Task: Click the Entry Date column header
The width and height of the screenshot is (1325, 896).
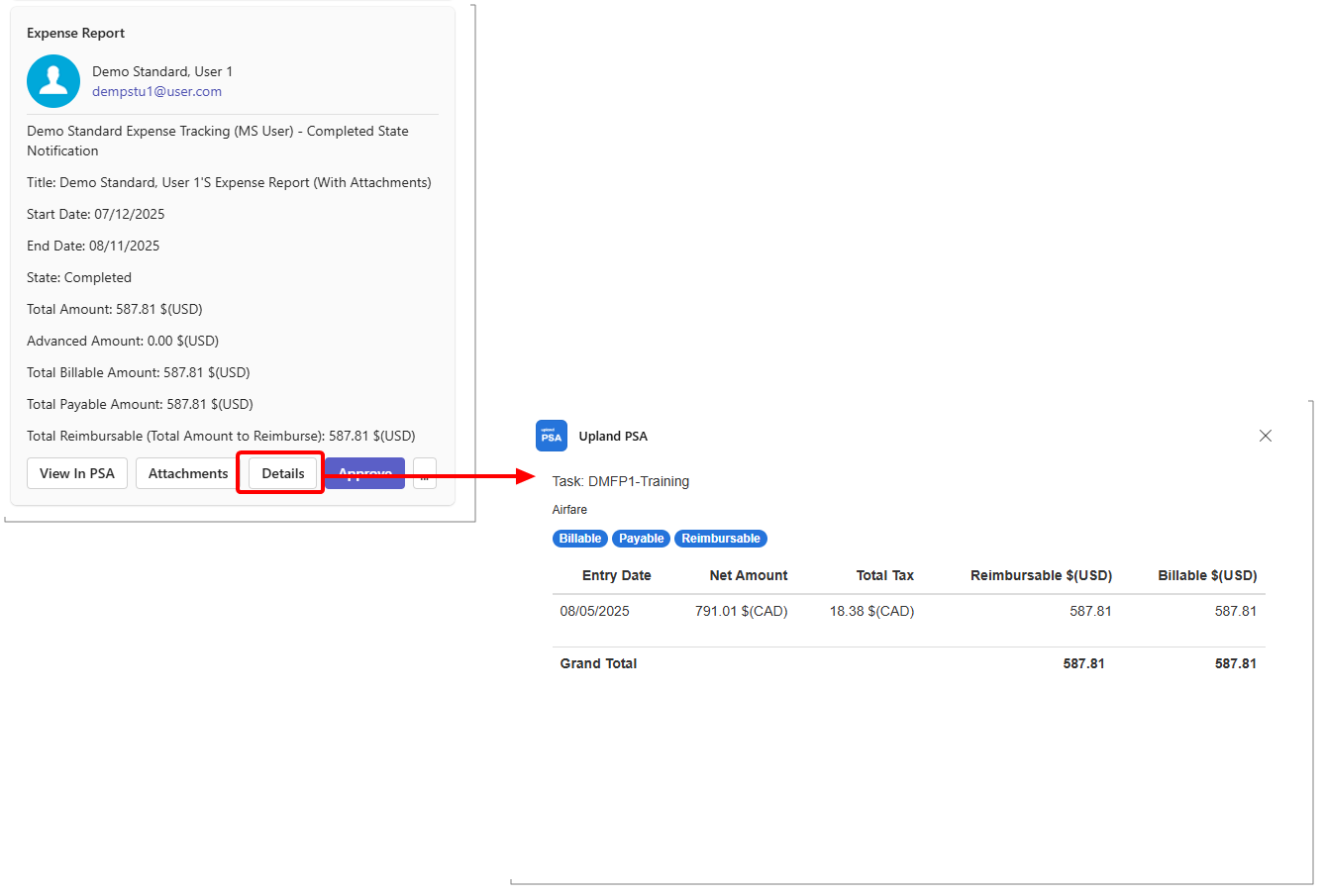Action: pyautogui.click(x=618, y=575)
